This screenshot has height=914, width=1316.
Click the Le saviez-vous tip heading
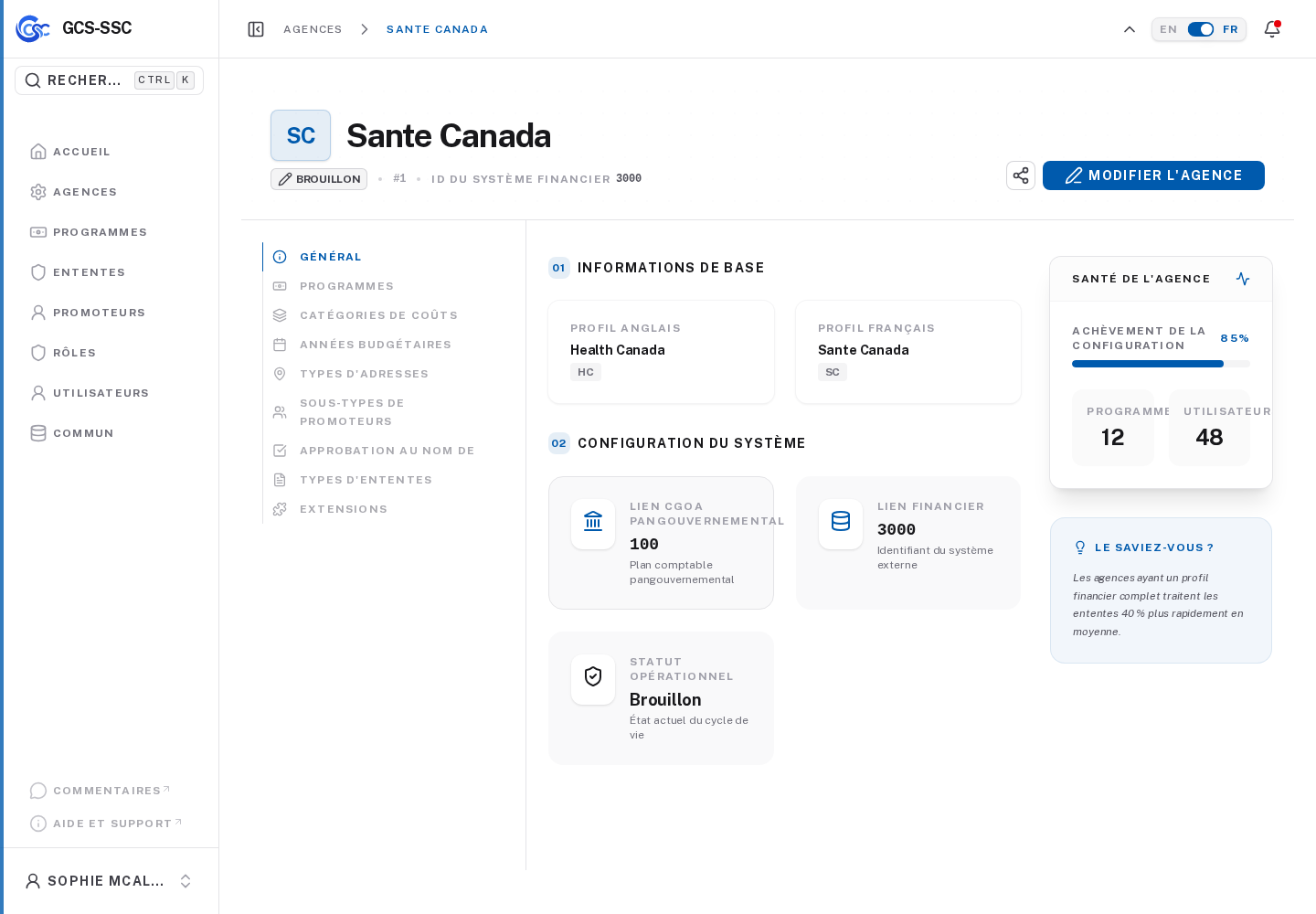point(1154,547)
